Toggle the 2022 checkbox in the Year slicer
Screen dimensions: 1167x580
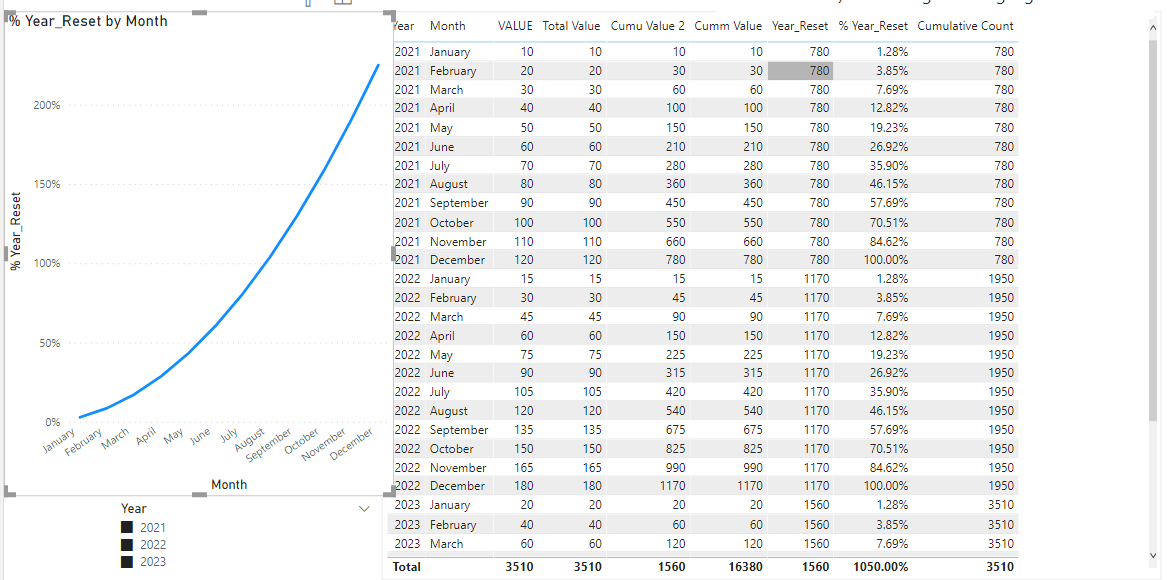[x=127, y=544]
